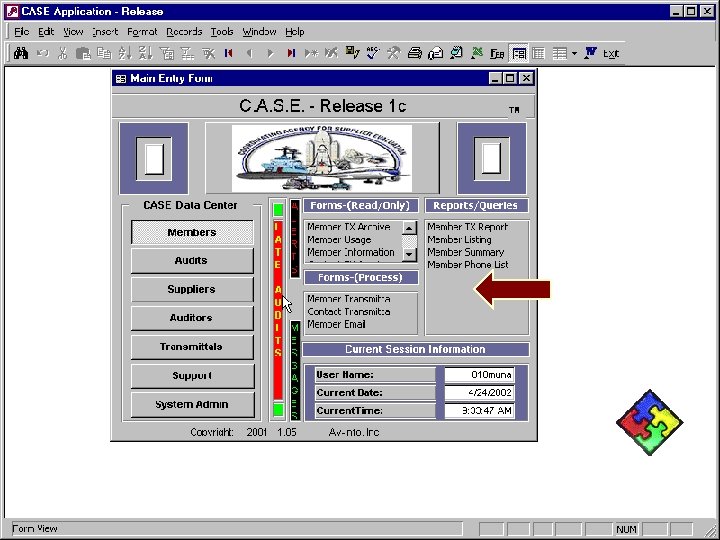Viewport: 720px width, 540px height.
Task: Click the mail envelope icon
Action: pyautogui.click(x=435, y=53)
